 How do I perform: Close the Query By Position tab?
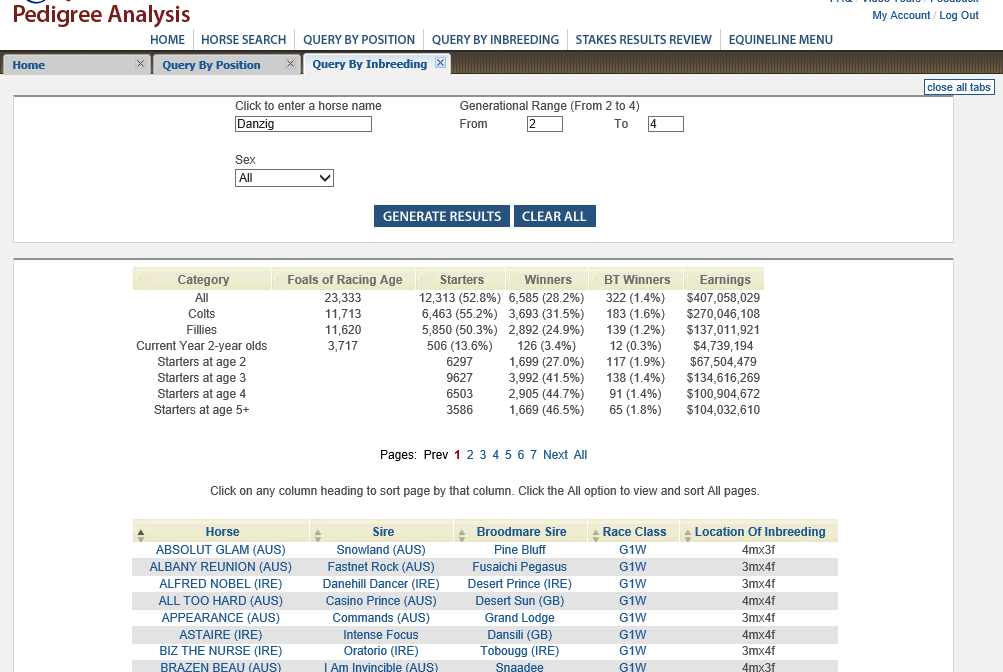click(x=291, y=64)
